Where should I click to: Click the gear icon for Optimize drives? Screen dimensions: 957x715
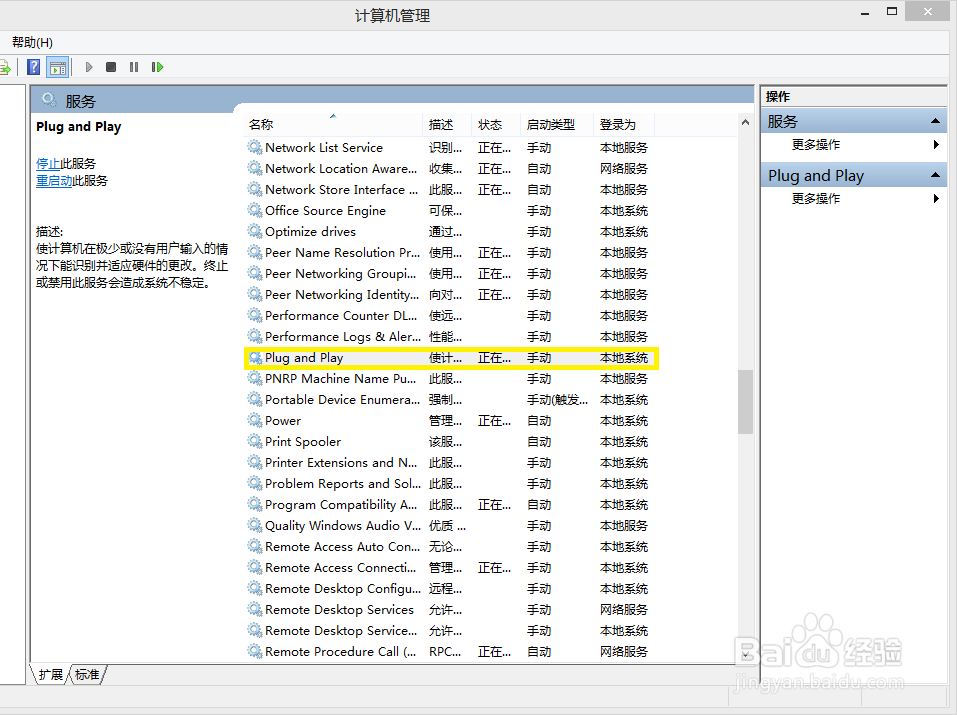tap(255, 231)
